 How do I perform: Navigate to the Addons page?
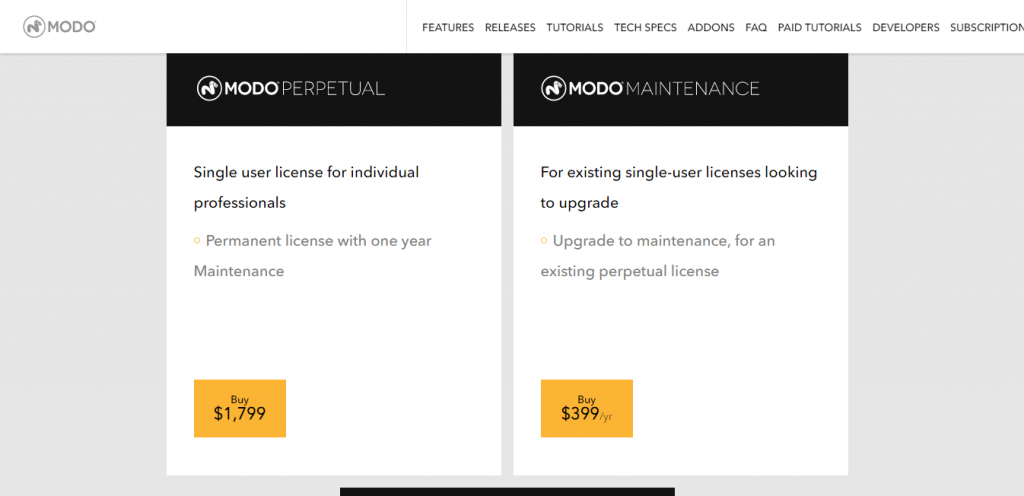(x=711, y=28)
